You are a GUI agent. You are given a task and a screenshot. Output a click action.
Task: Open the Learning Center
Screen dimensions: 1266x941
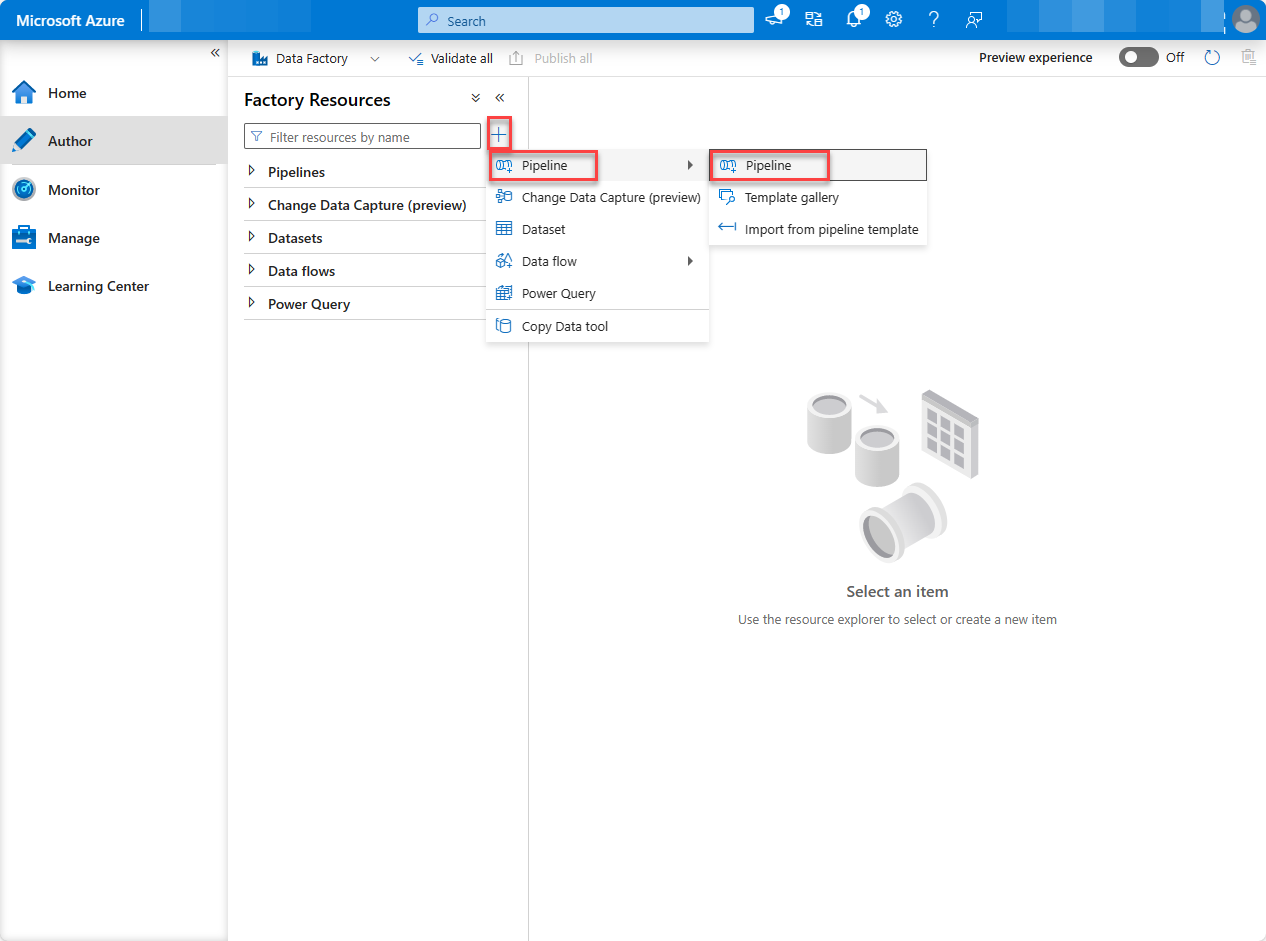(97, 285)
